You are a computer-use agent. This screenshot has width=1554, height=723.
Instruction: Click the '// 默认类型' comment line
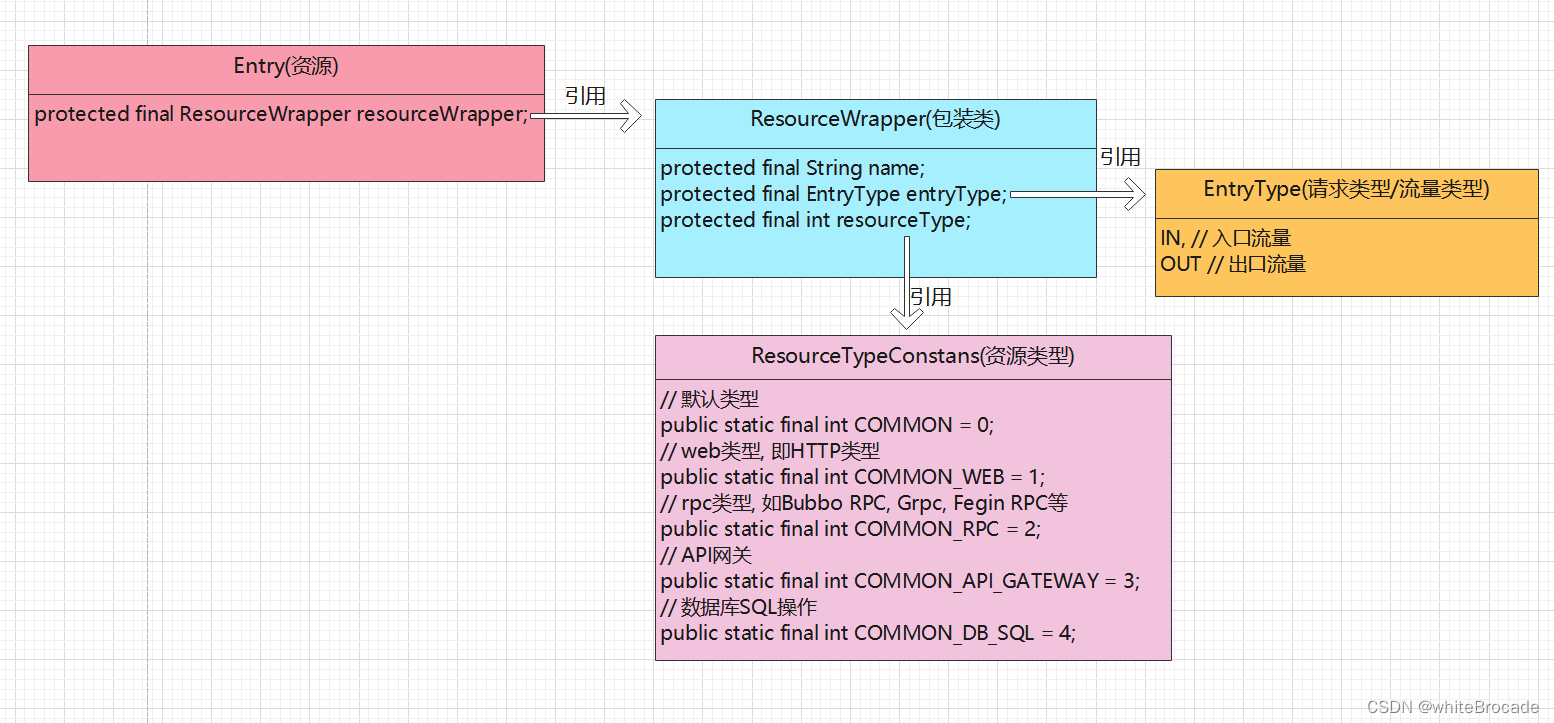coord(710,399)
